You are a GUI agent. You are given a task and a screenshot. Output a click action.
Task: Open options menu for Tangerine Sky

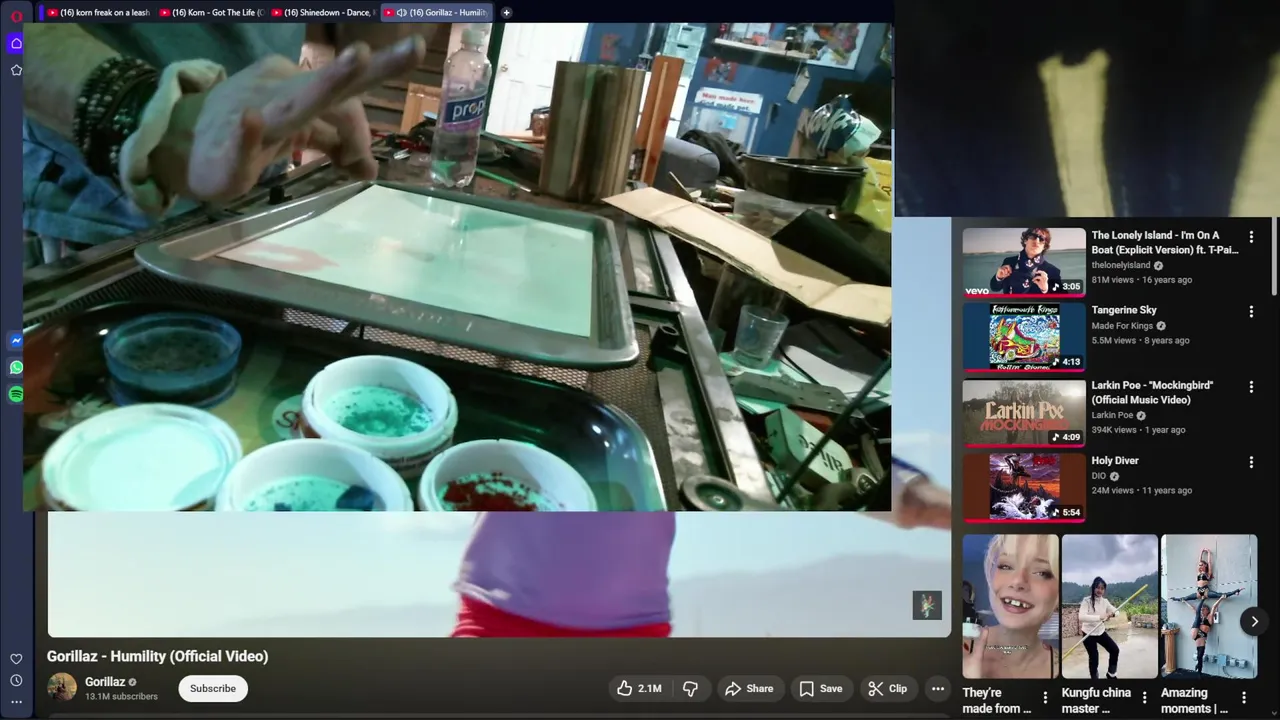pos(1251,312)
